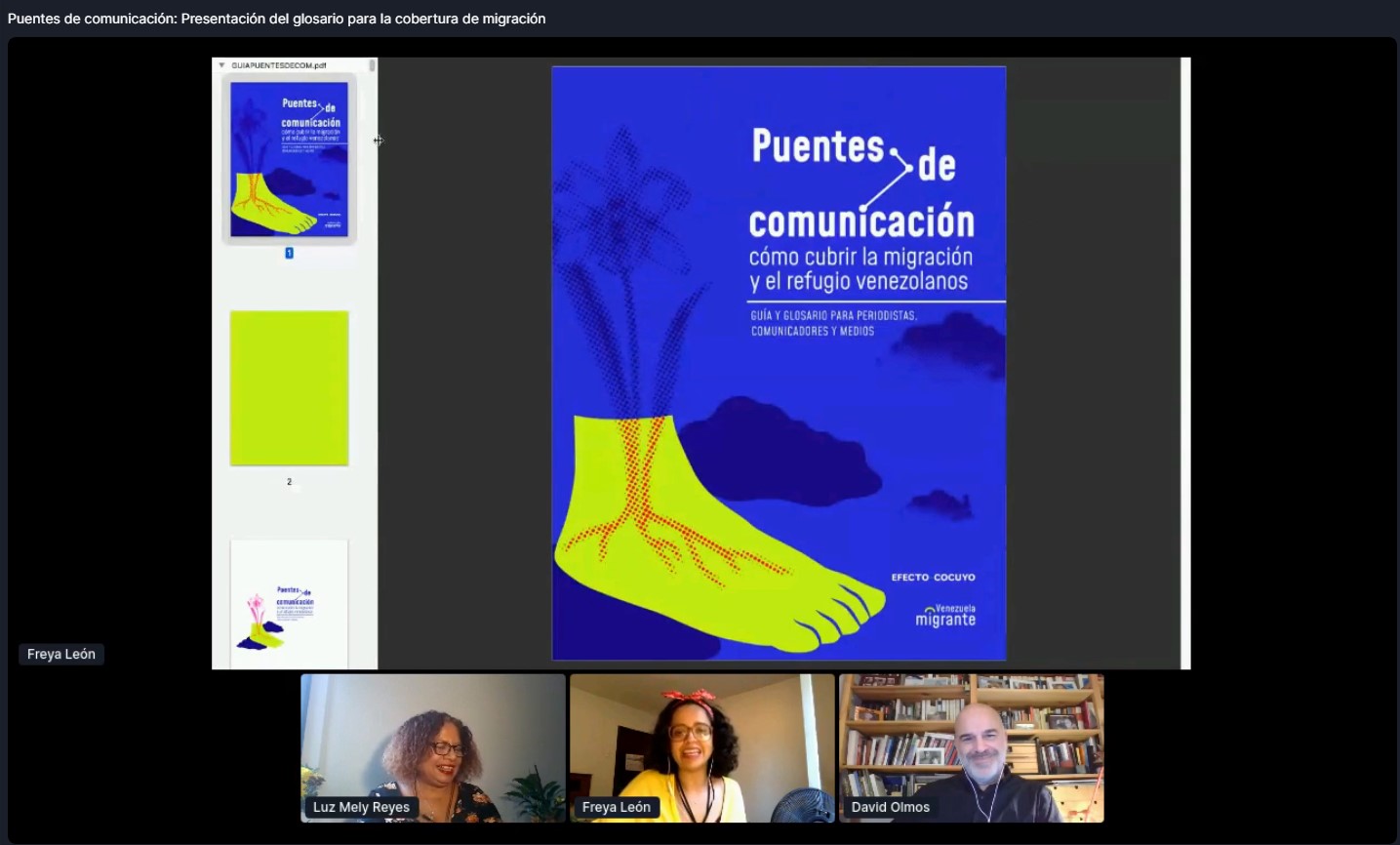Select the blank yellow page 2 thumbnail

[289, 388]
